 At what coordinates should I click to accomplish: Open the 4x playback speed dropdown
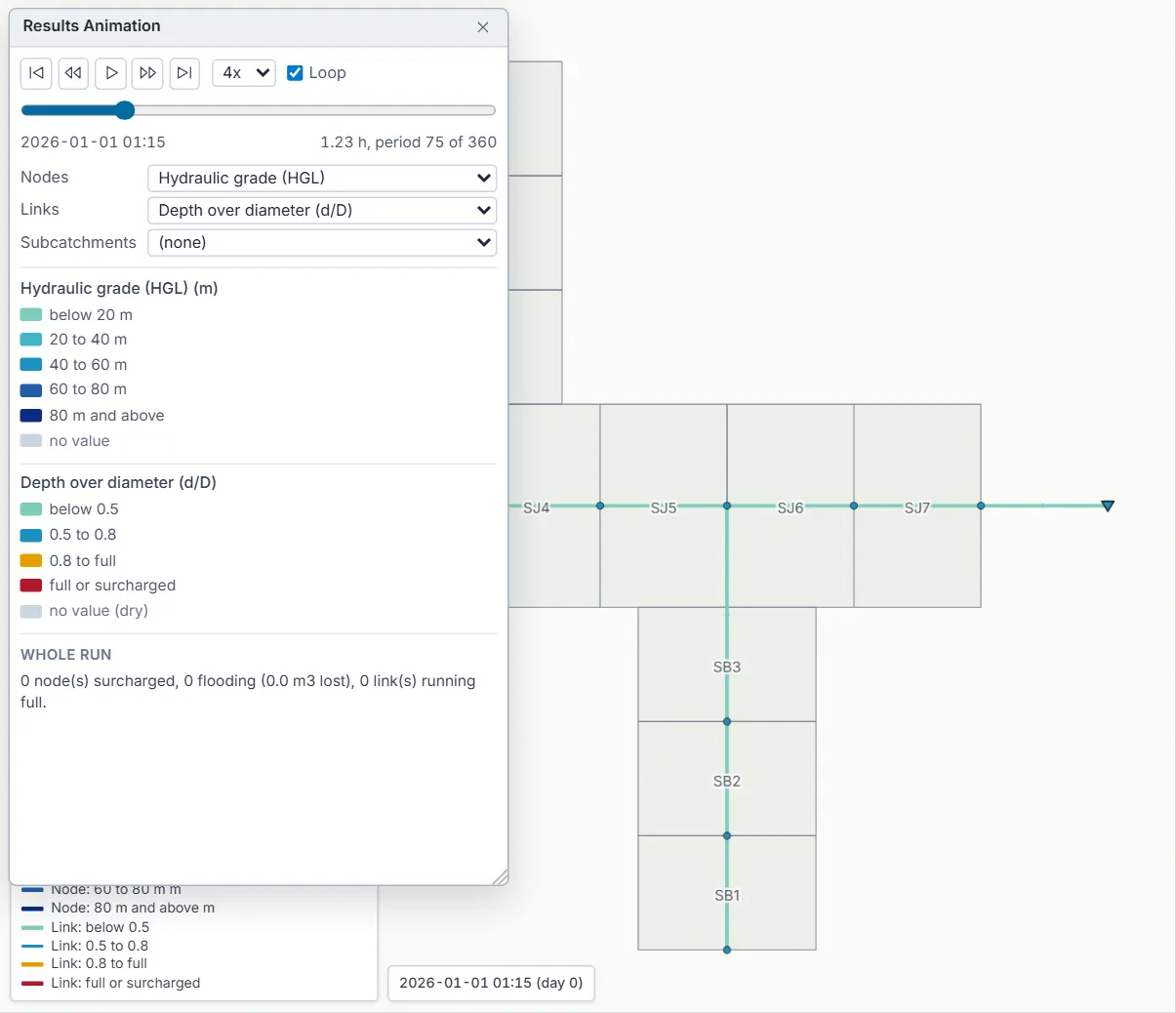(244, 73)
